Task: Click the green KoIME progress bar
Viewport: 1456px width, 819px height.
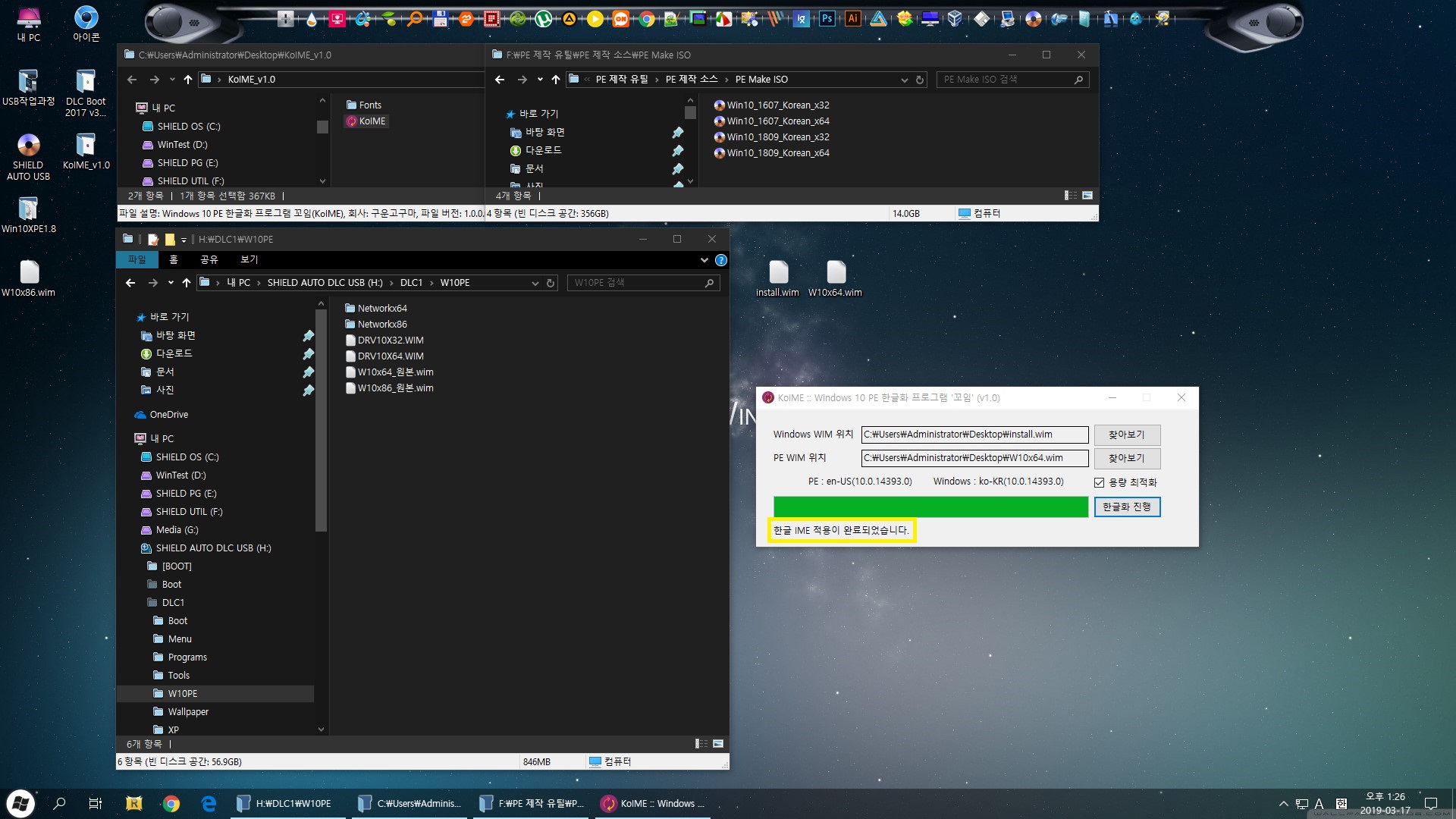Action: (930, 507)
